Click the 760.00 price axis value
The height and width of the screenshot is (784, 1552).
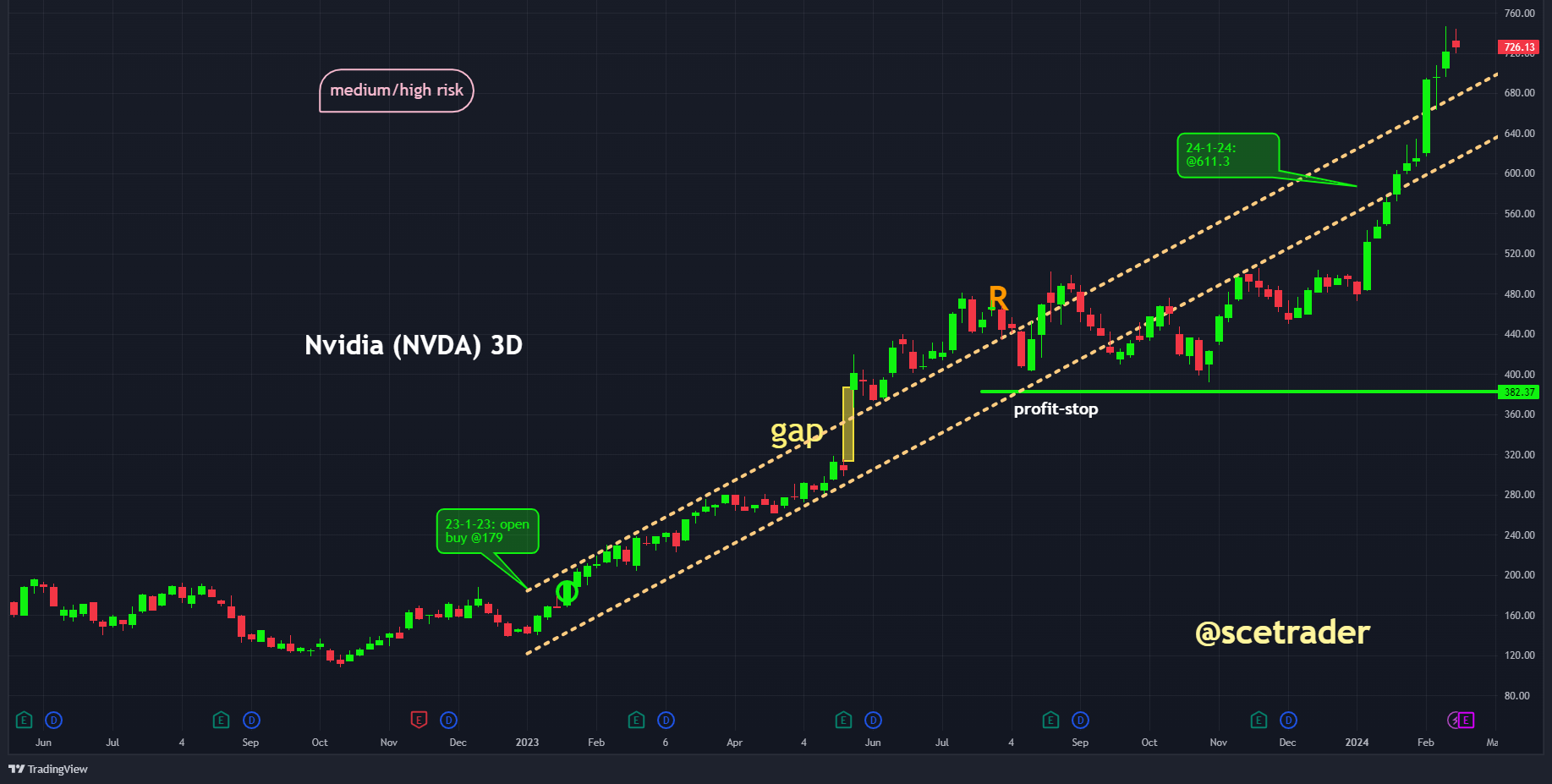(x=1520, y=14)
